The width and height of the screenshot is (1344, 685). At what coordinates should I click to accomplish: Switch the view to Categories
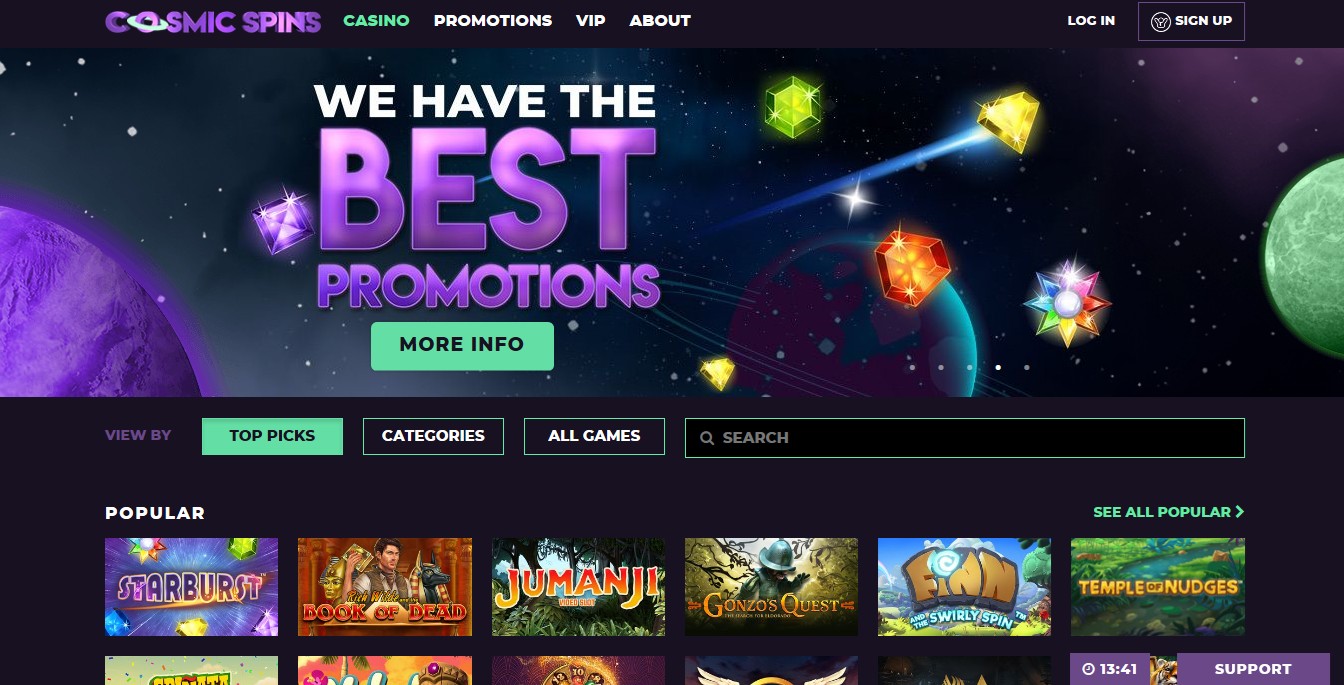pos(433,436)
